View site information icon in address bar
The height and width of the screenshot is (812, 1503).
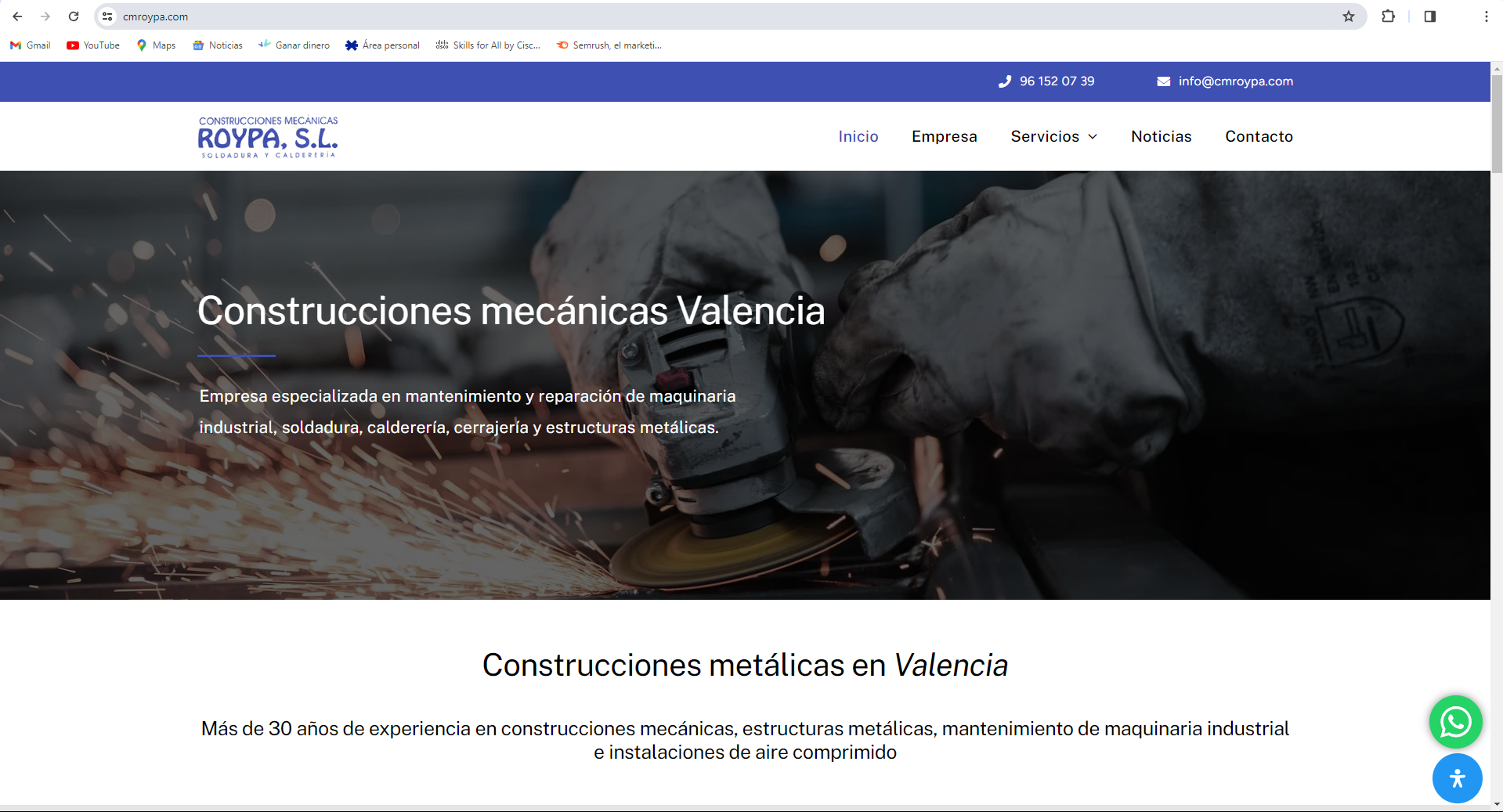[108, 16]
